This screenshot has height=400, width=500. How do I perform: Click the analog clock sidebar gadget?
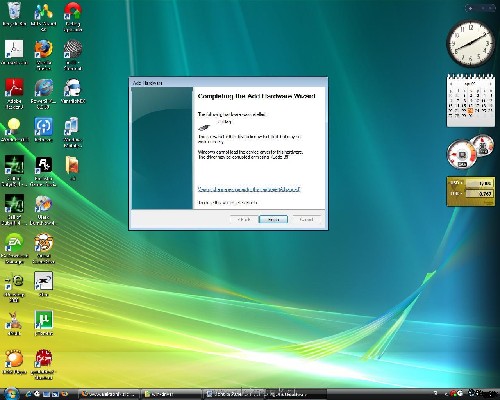tap(470, 44)
